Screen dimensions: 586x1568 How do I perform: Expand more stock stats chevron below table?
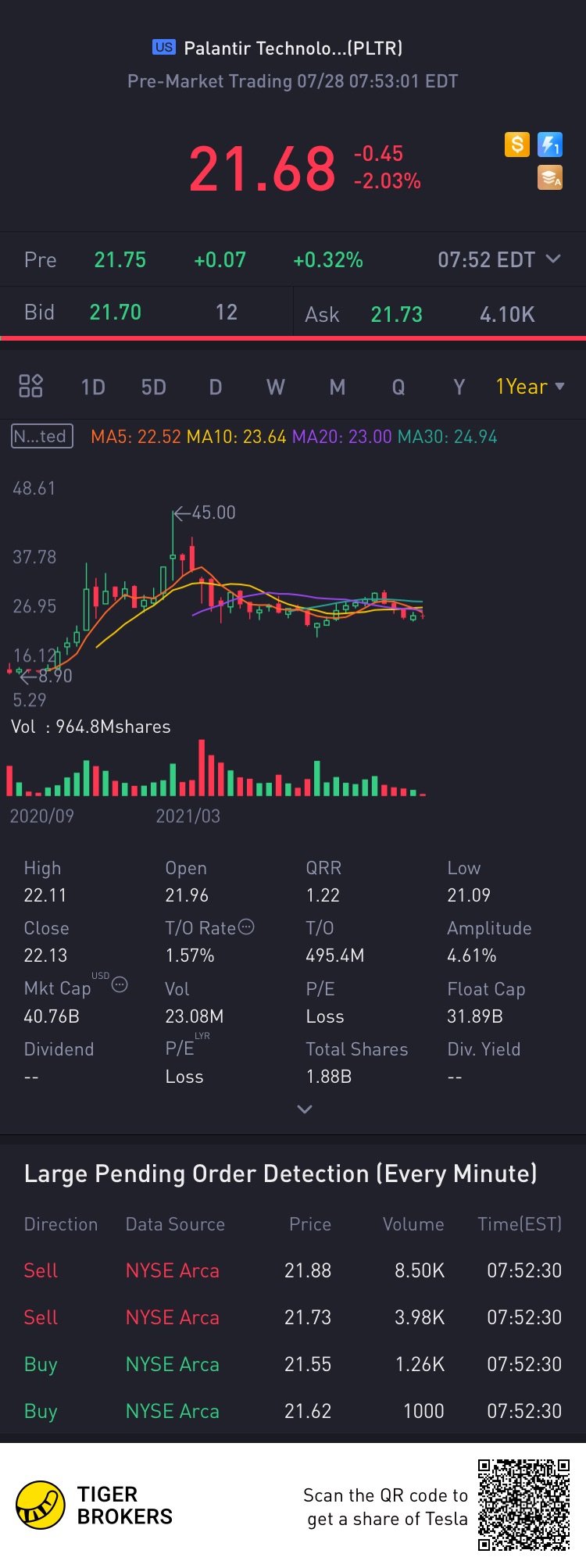[x=305, y=1109]
